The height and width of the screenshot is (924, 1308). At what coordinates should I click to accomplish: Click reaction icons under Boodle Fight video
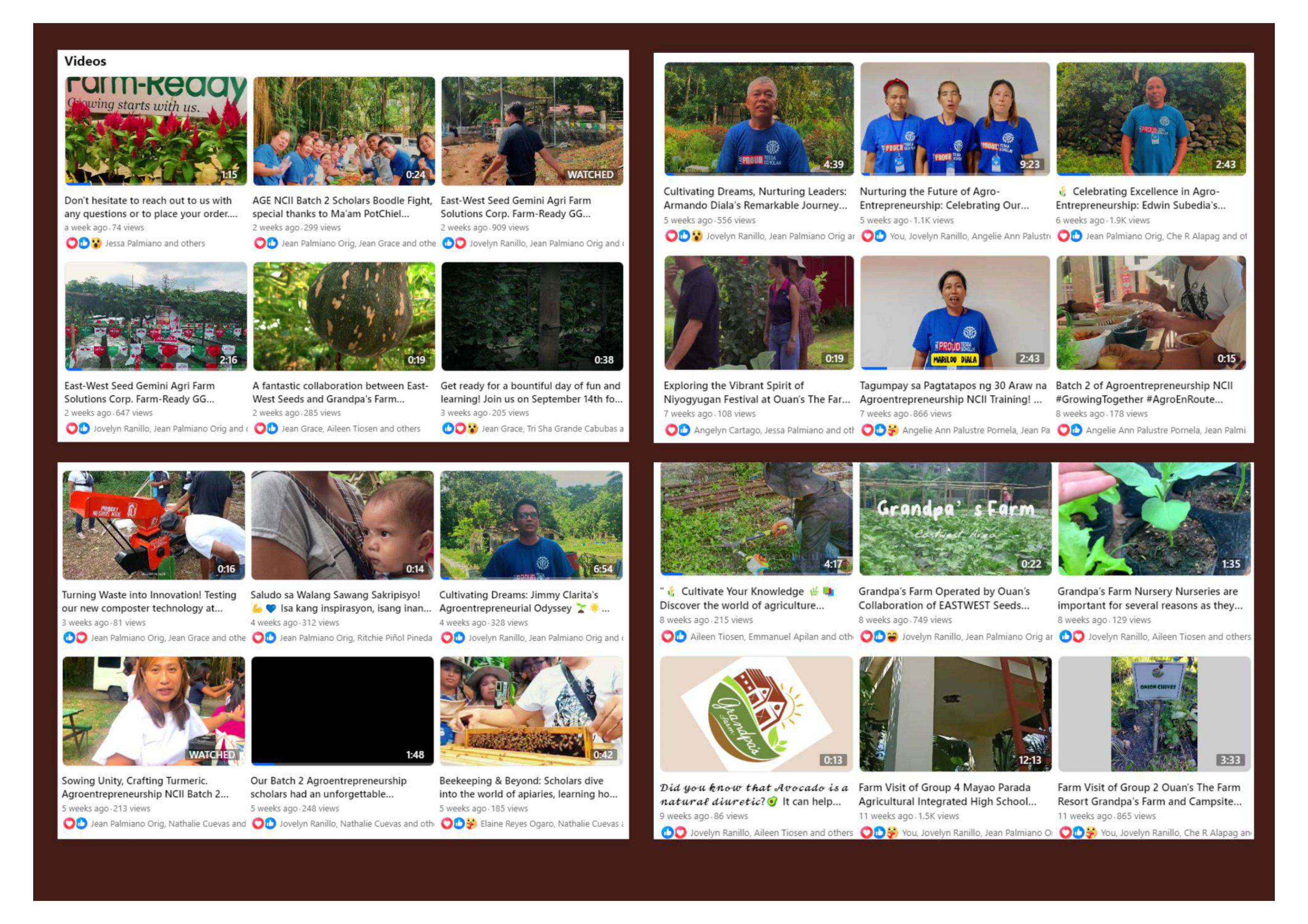[265, 243]
